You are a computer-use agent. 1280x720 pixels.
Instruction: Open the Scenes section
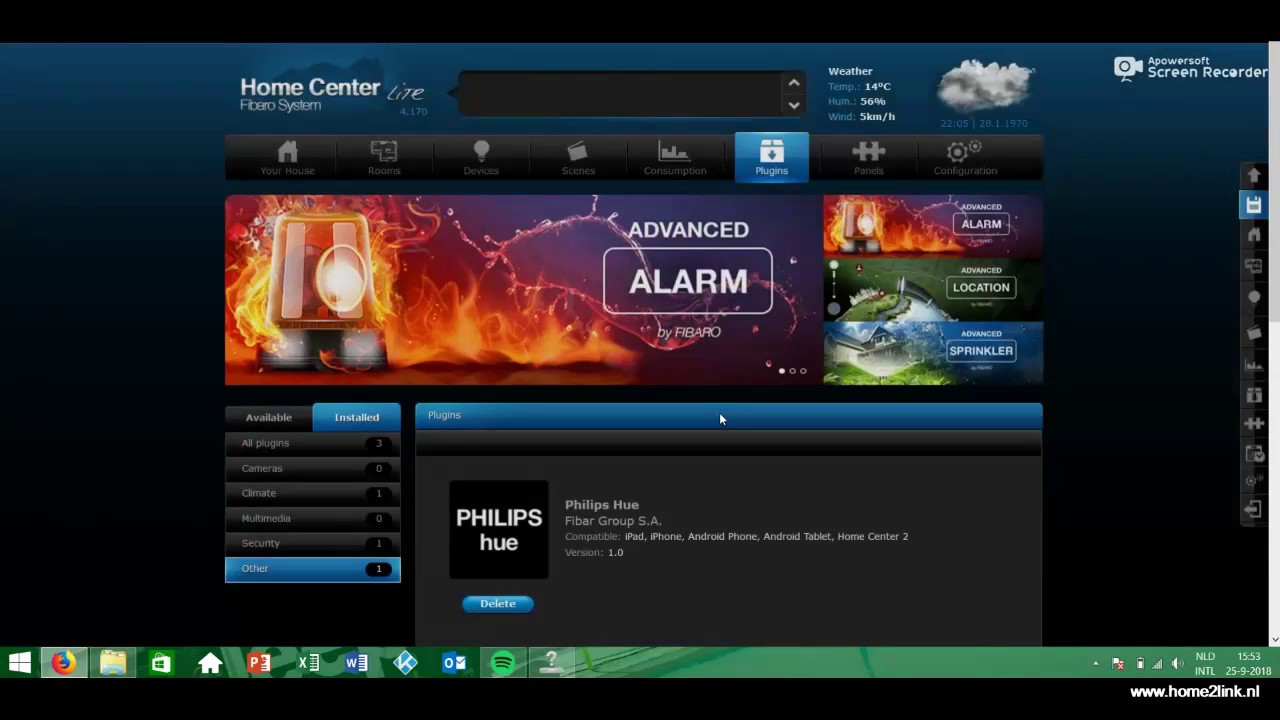[x=578, y=158]
